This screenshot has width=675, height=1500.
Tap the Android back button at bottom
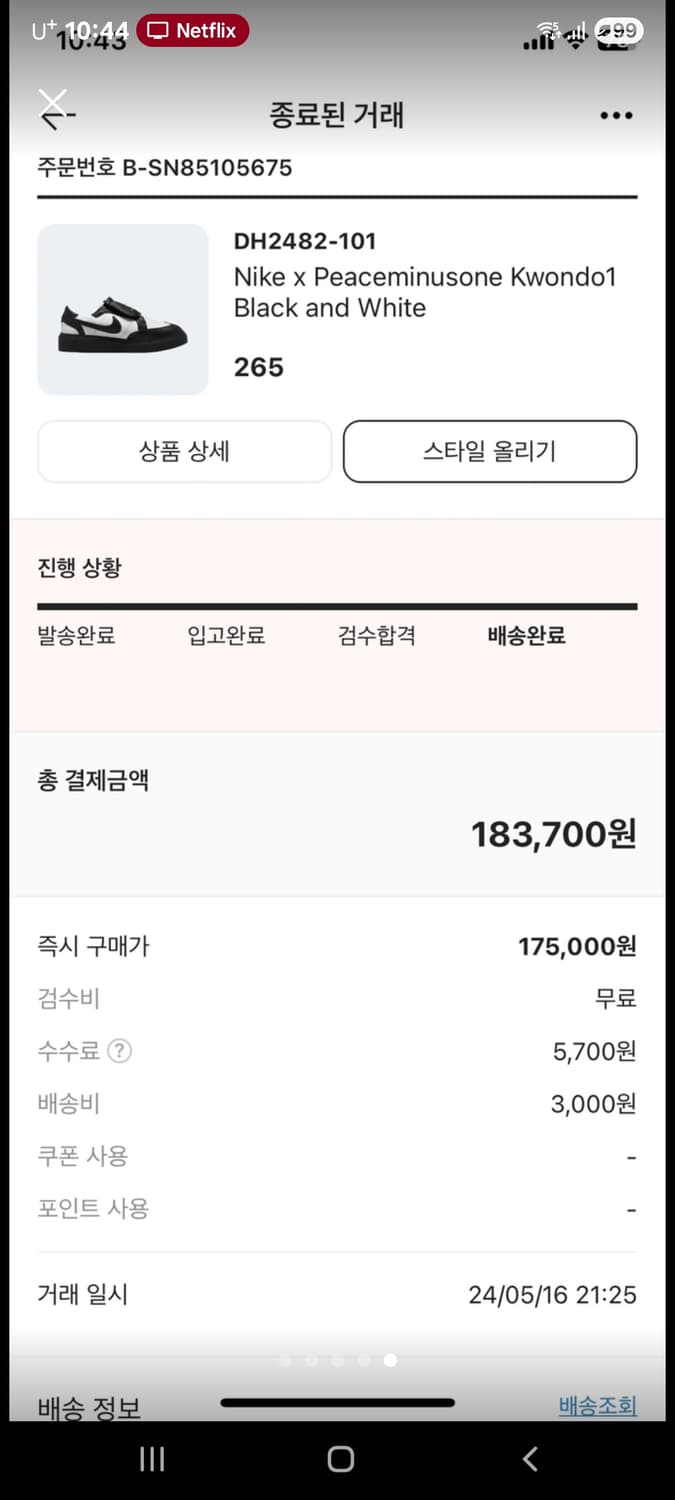point(529,1459)
